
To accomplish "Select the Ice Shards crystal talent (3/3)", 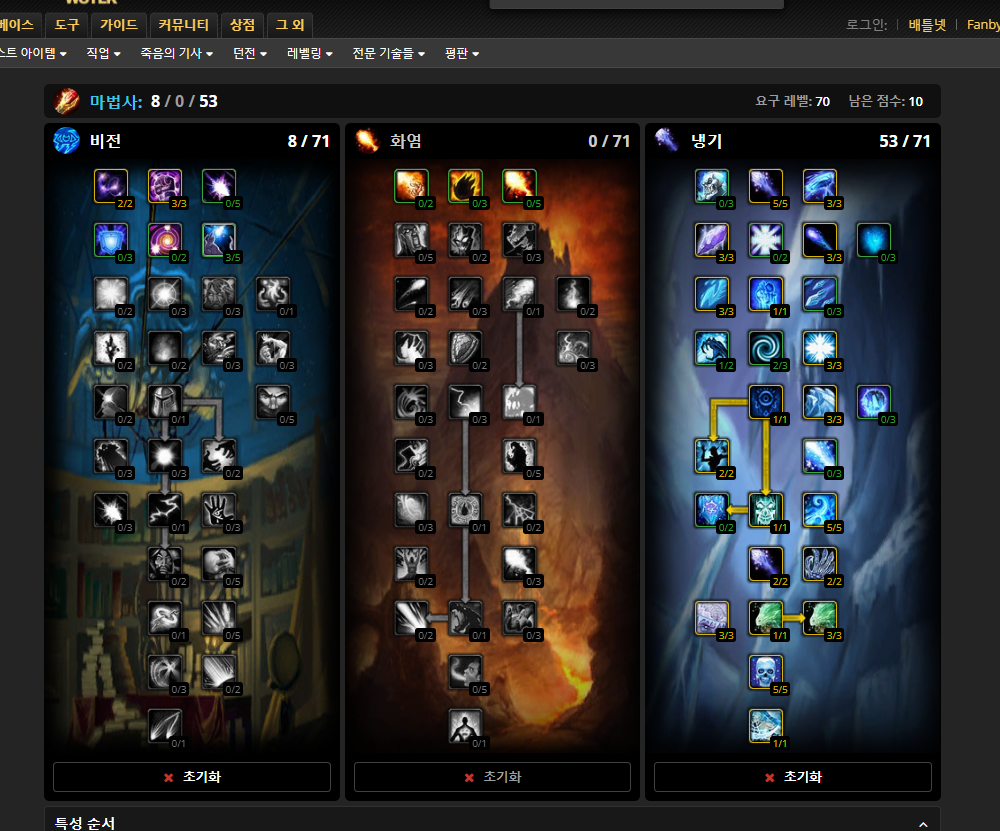I will coord(712,240).
